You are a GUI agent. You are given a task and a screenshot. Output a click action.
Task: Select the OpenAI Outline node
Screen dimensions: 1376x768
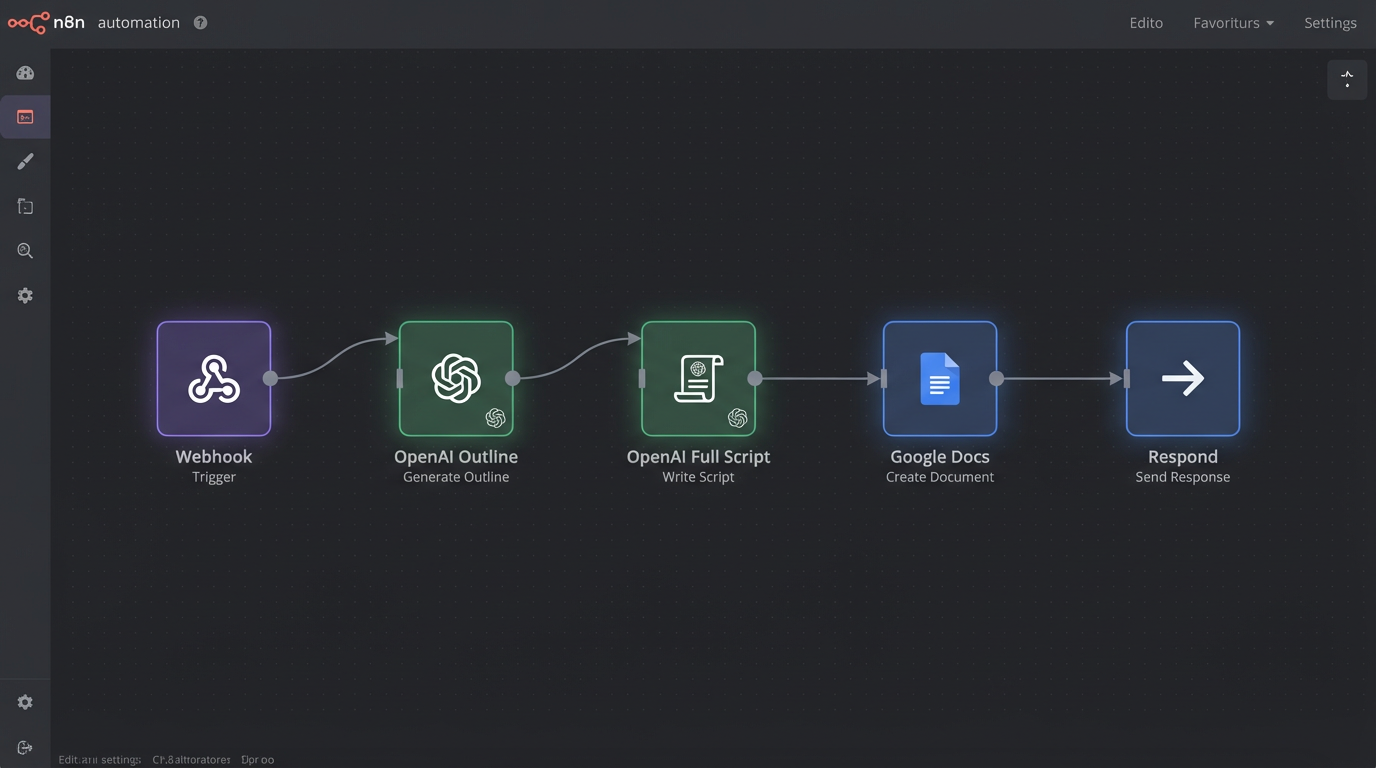tap(456, 378)
